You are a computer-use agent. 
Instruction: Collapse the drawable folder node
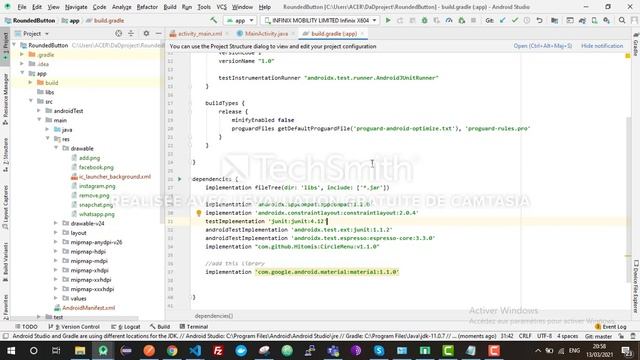[x=56, y=148]
